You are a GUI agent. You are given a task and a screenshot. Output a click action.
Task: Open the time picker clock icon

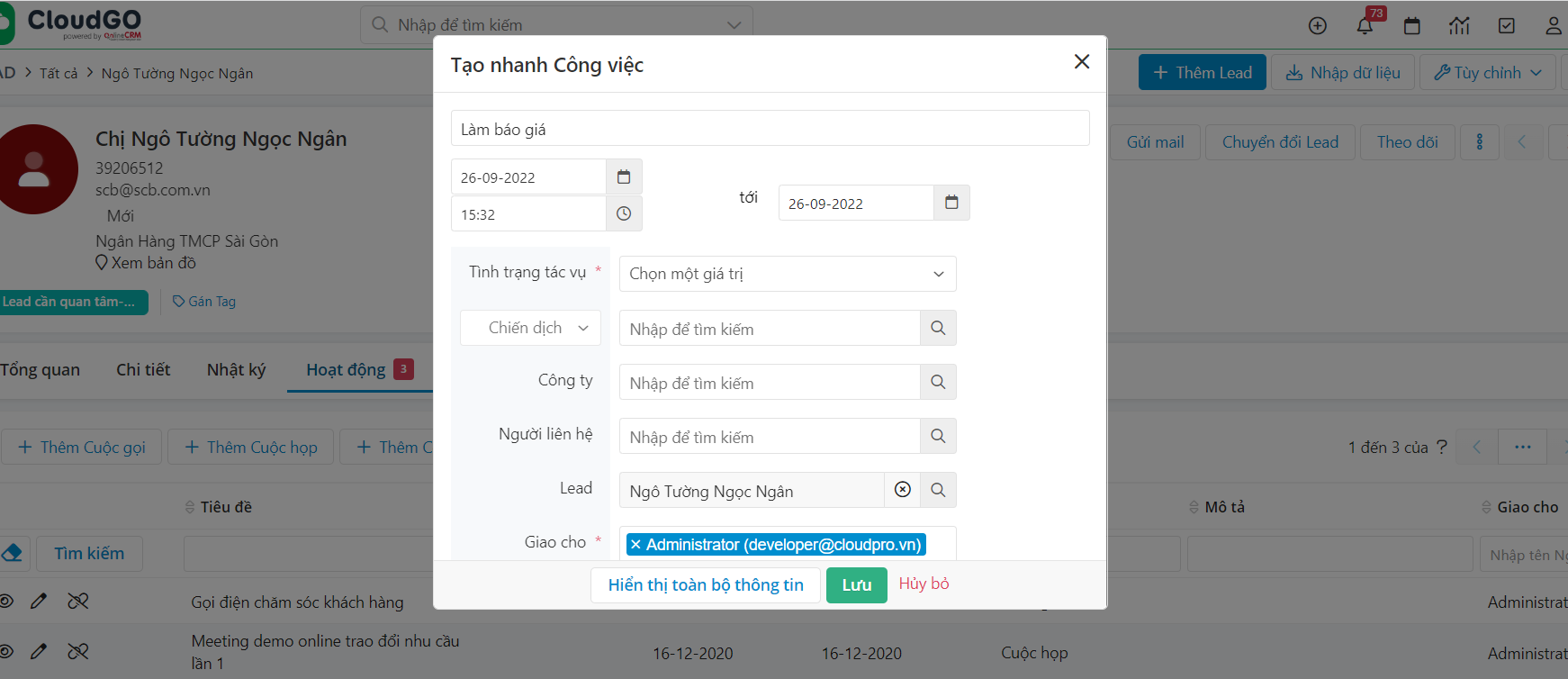click(x=624, y=214)
